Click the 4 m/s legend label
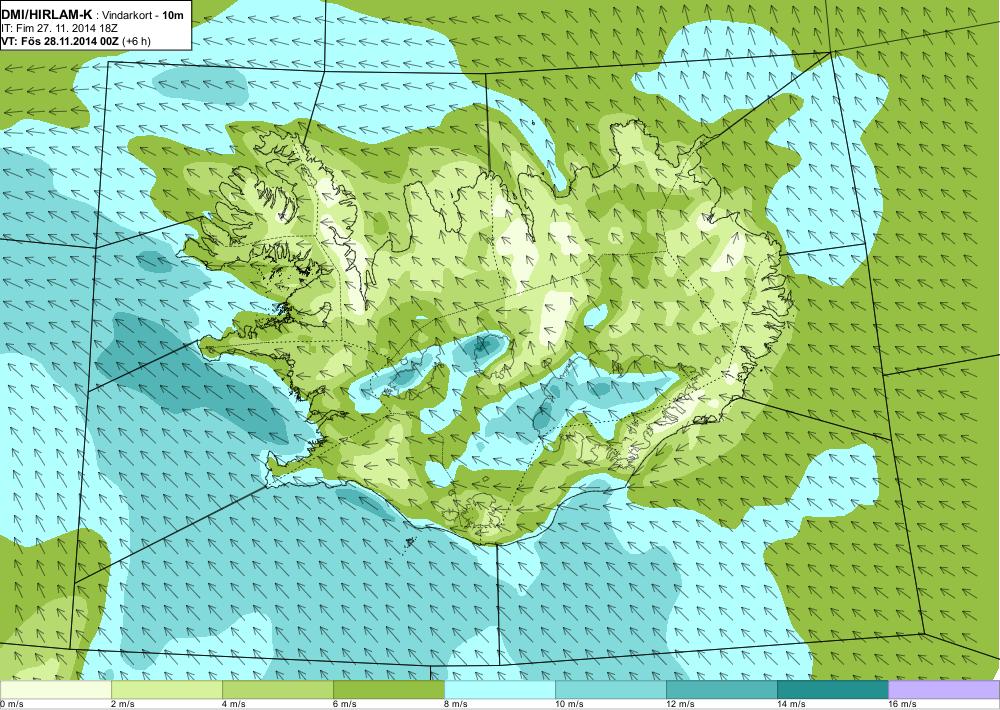The image size is (1000, 710). pos(234,704)
